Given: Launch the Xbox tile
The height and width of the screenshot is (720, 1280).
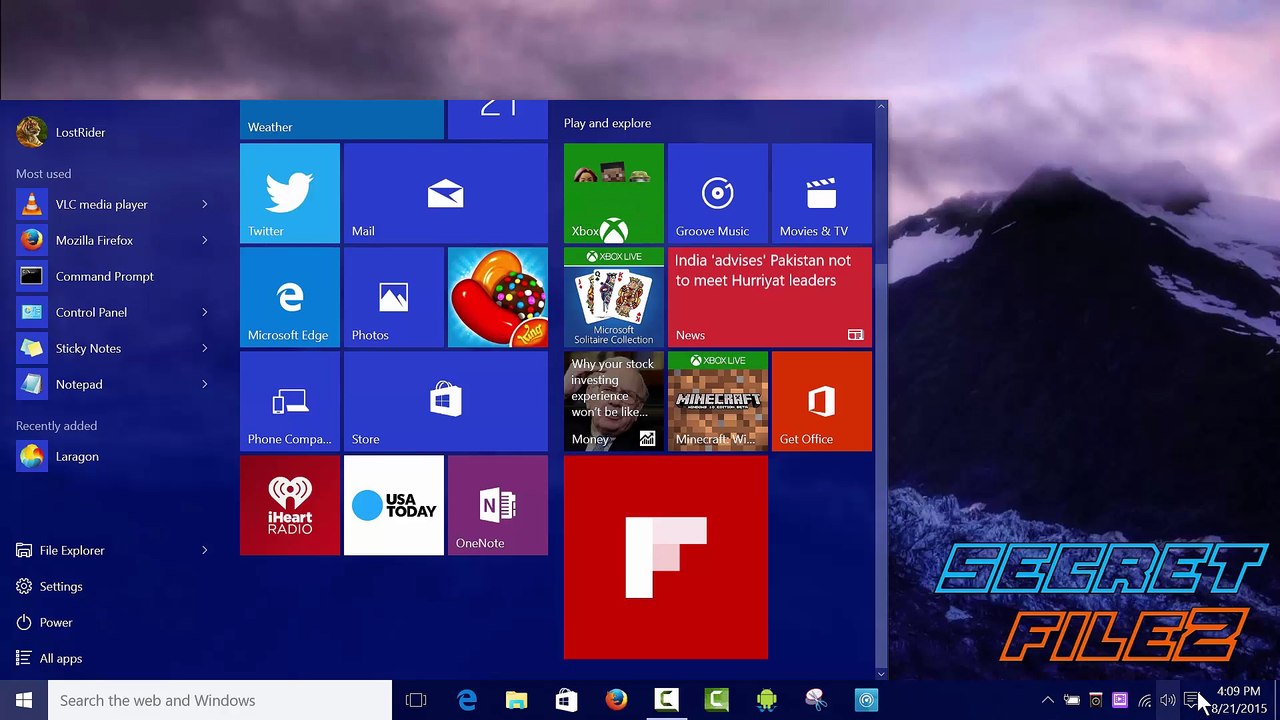Looking at the screenshot, I should point(614,193).
